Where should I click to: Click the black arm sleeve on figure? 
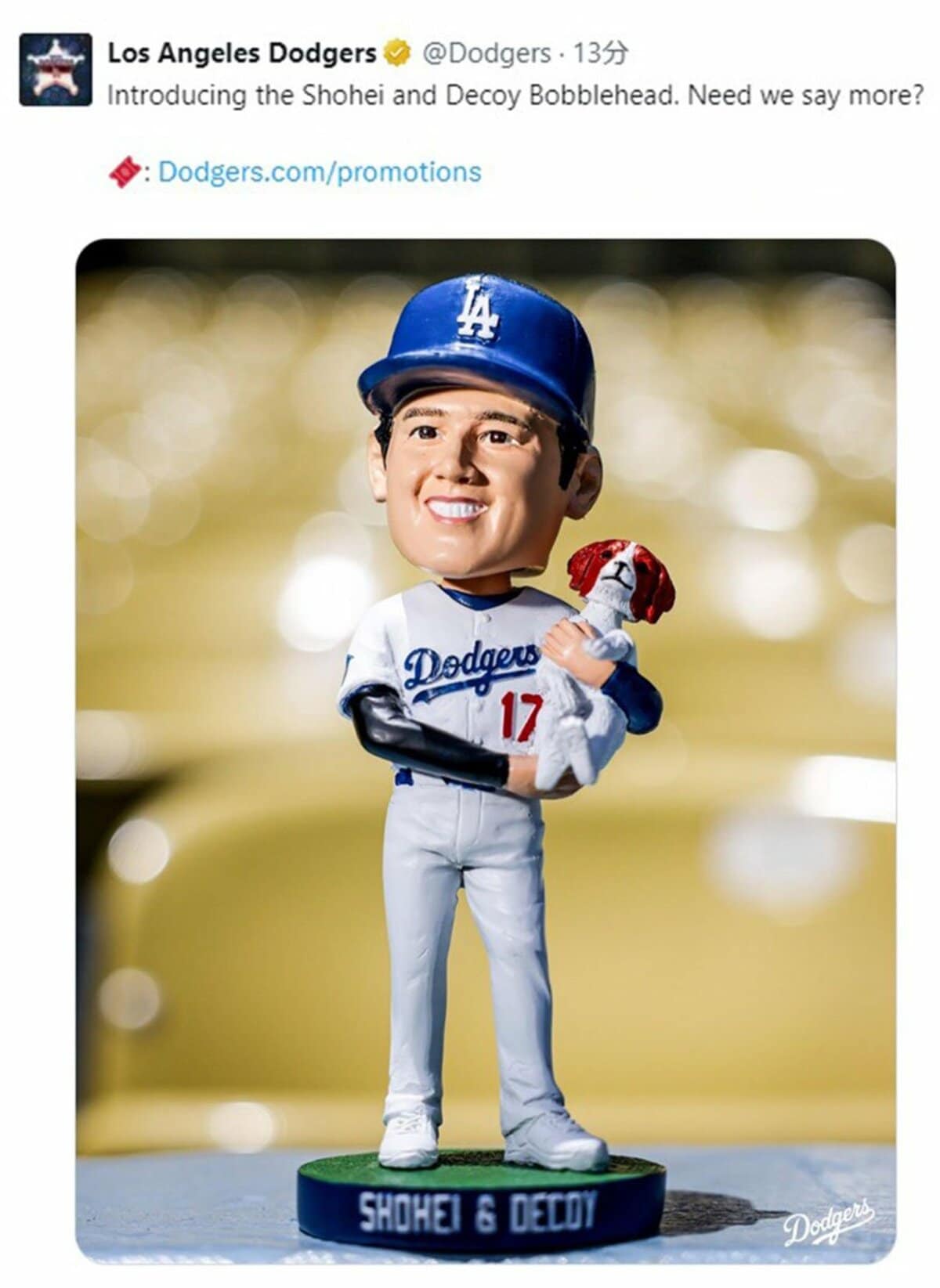425,737
